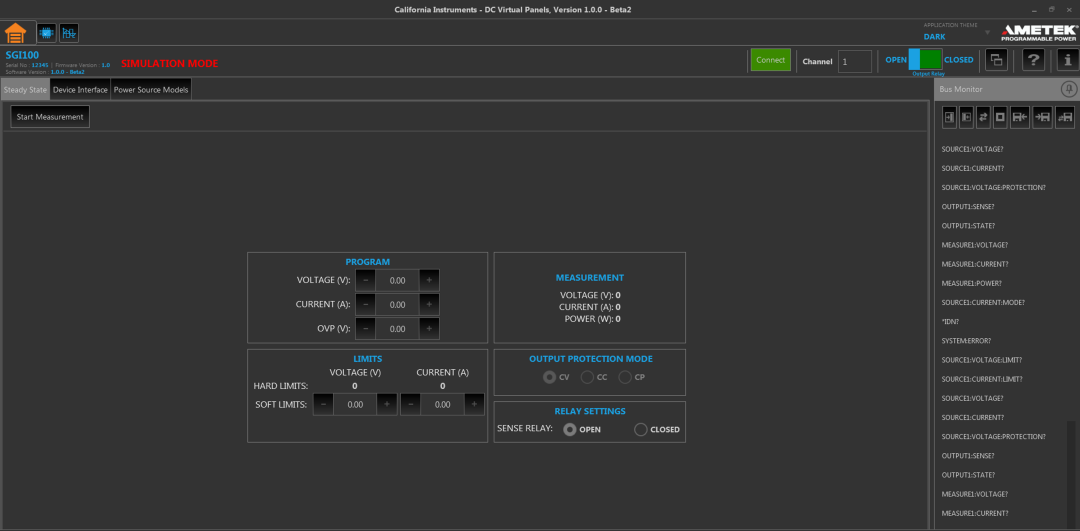Click the cascade windows icon near Output Relay
This screenshot has height=531, width=1080.
996,60
